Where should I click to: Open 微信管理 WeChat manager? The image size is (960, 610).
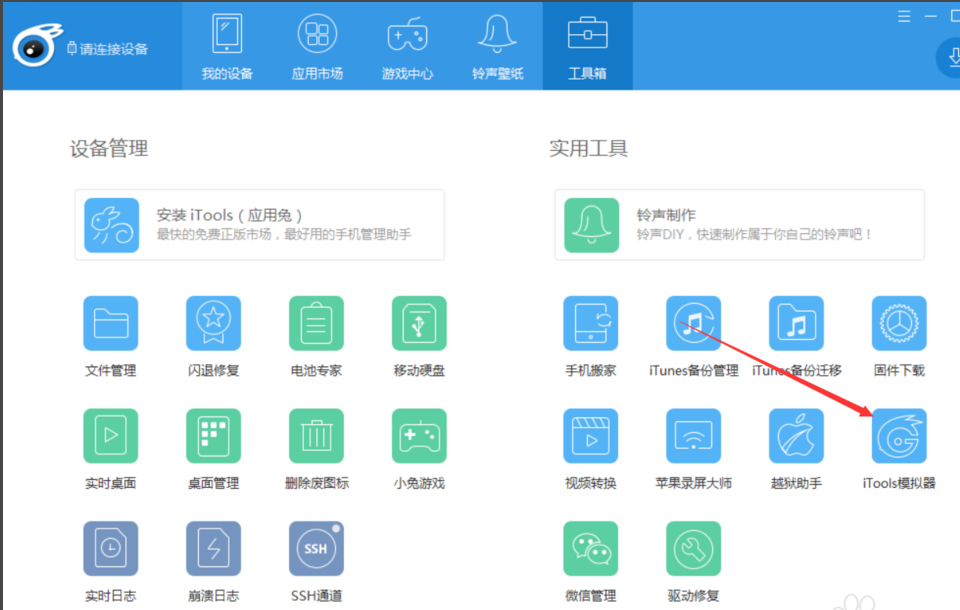pyautogui.click(x=590, y=549)
